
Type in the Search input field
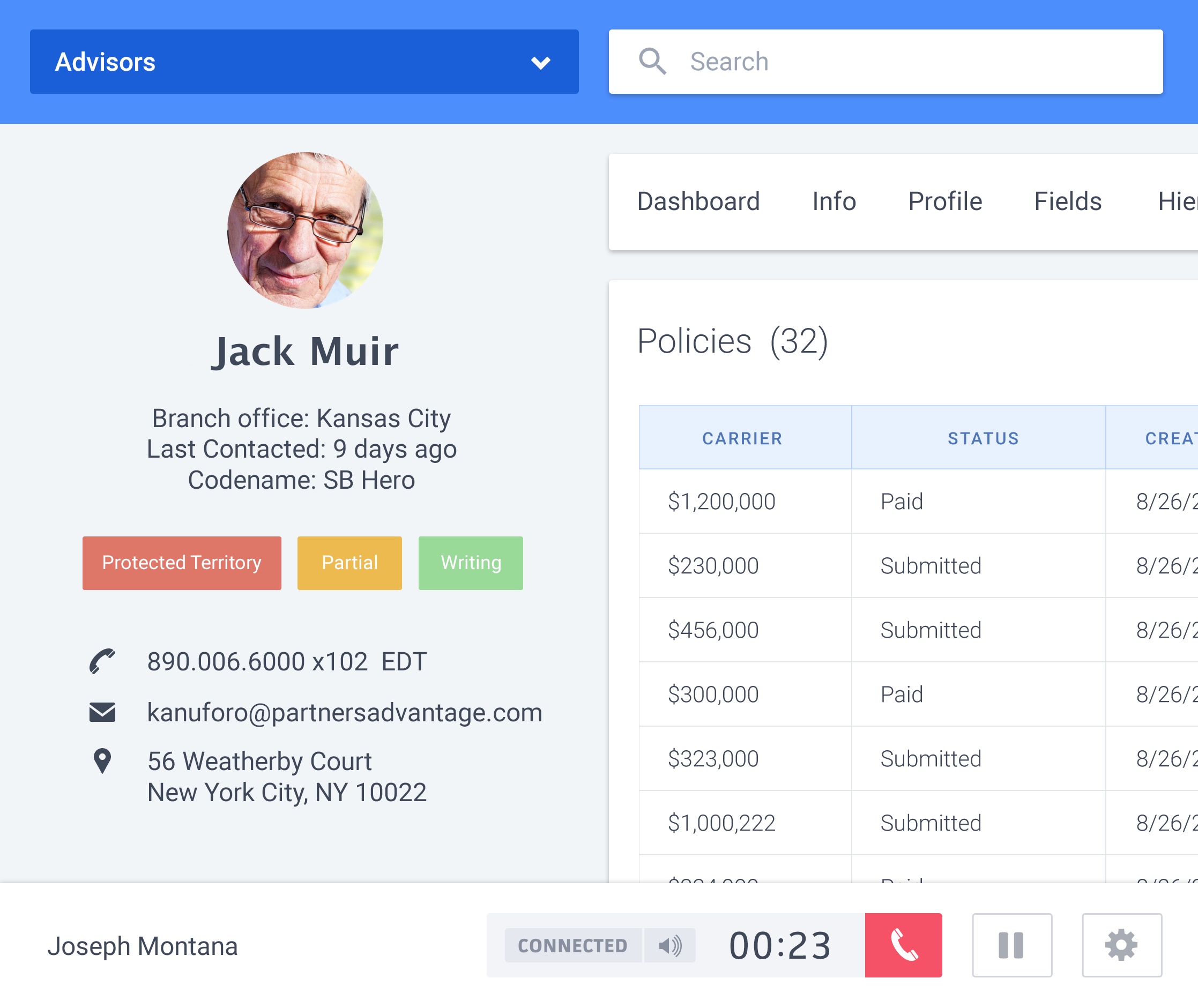[914, 62]
